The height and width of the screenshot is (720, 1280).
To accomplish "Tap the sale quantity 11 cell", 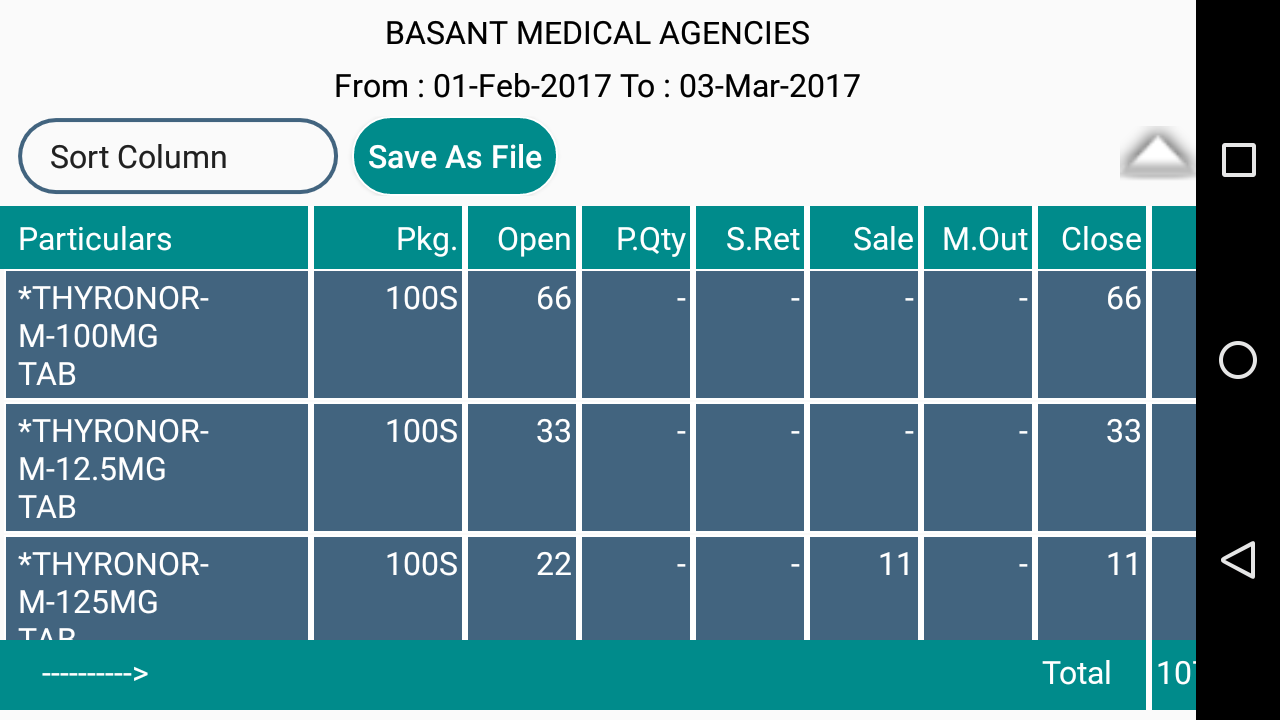I will click(894, 565).
